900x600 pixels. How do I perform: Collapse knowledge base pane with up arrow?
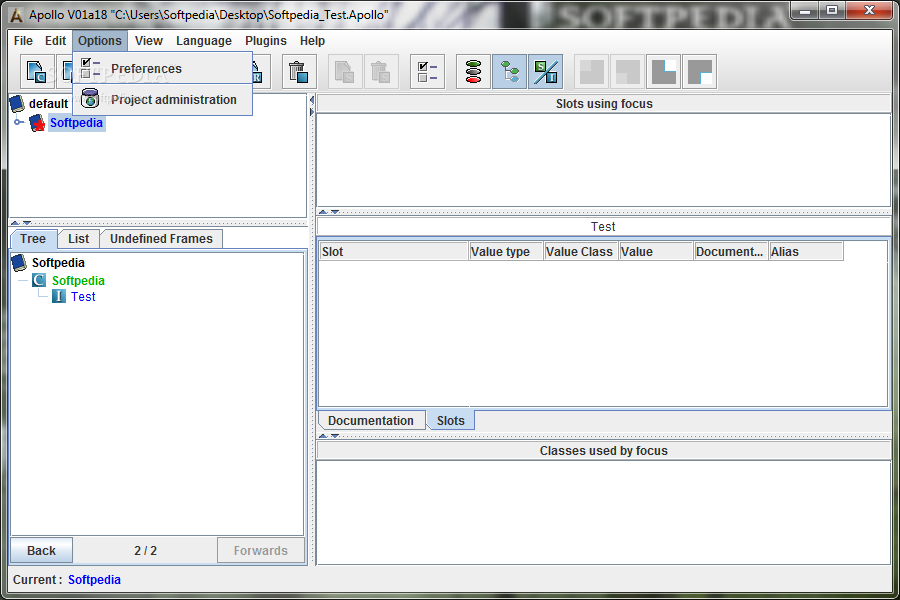[15, 223]
